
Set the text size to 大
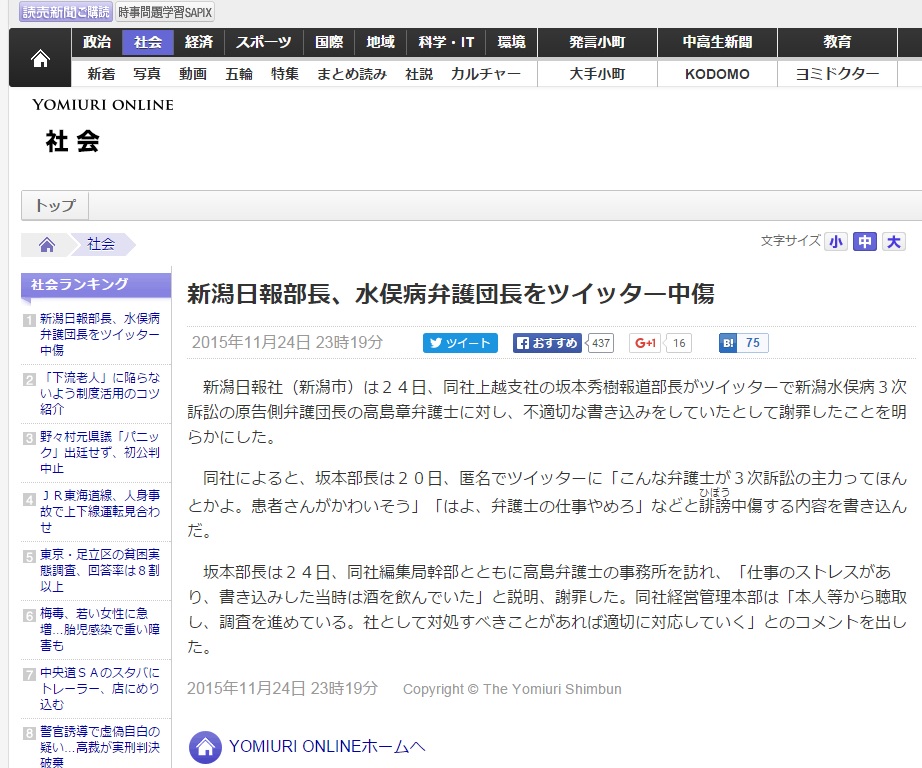pyautogui.click(x=894, y=242)
